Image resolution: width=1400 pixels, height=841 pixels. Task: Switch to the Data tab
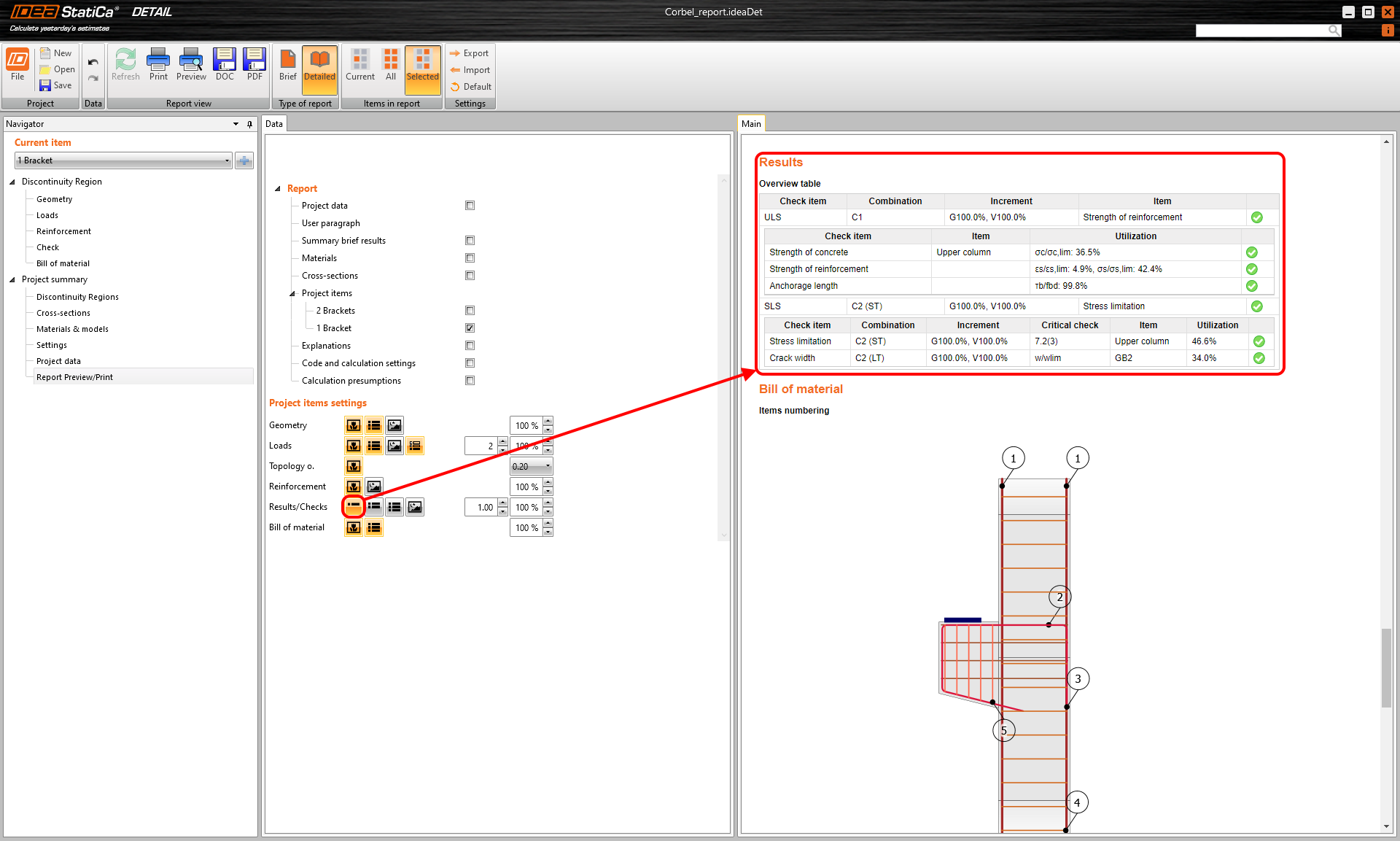tap(274, 124)
